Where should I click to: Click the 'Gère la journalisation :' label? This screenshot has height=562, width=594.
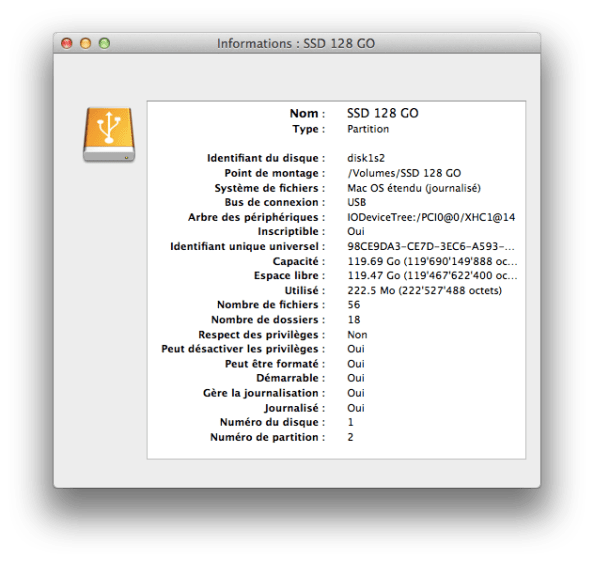[264, 393]
